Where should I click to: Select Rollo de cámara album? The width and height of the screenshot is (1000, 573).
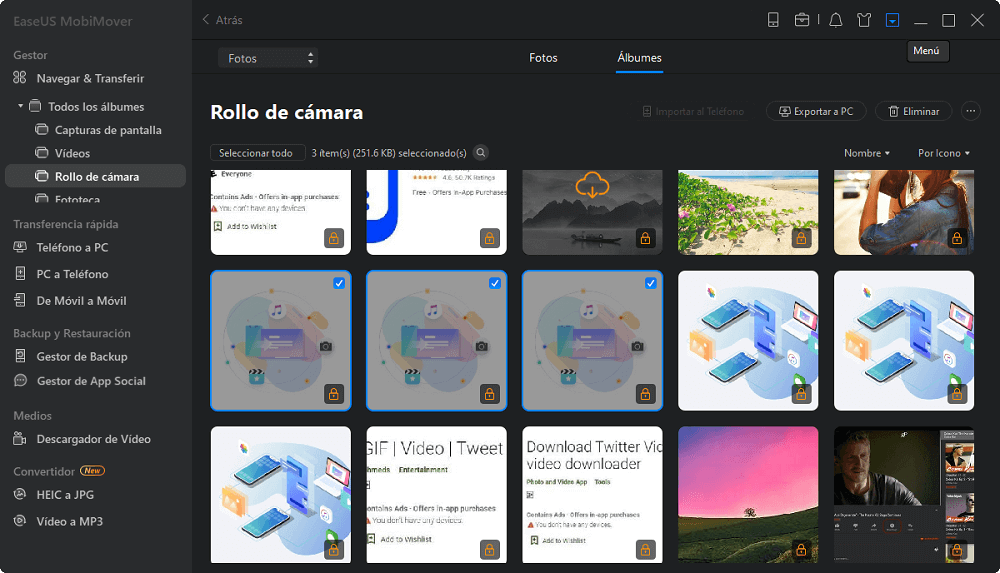pos(96,176)
